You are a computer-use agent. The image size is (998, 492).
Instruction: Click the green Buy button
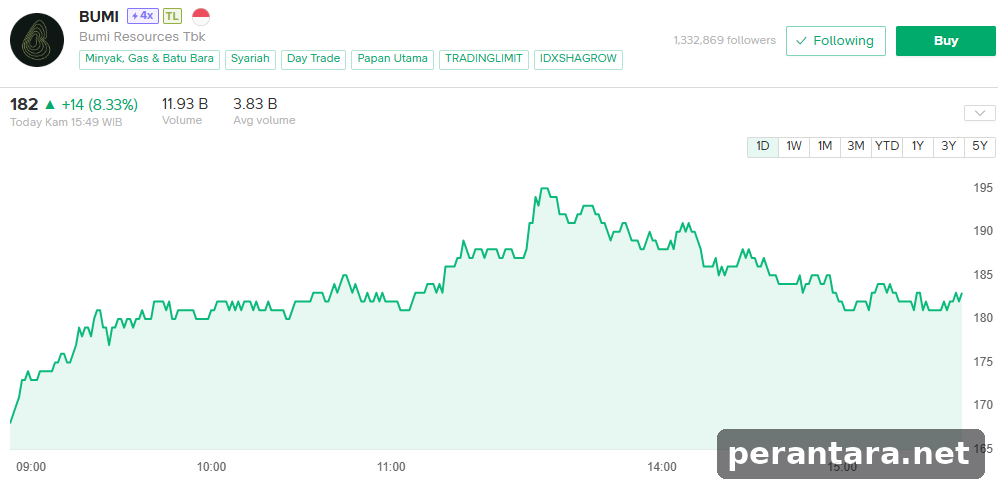pyautogui.click(x=946, y=41)
